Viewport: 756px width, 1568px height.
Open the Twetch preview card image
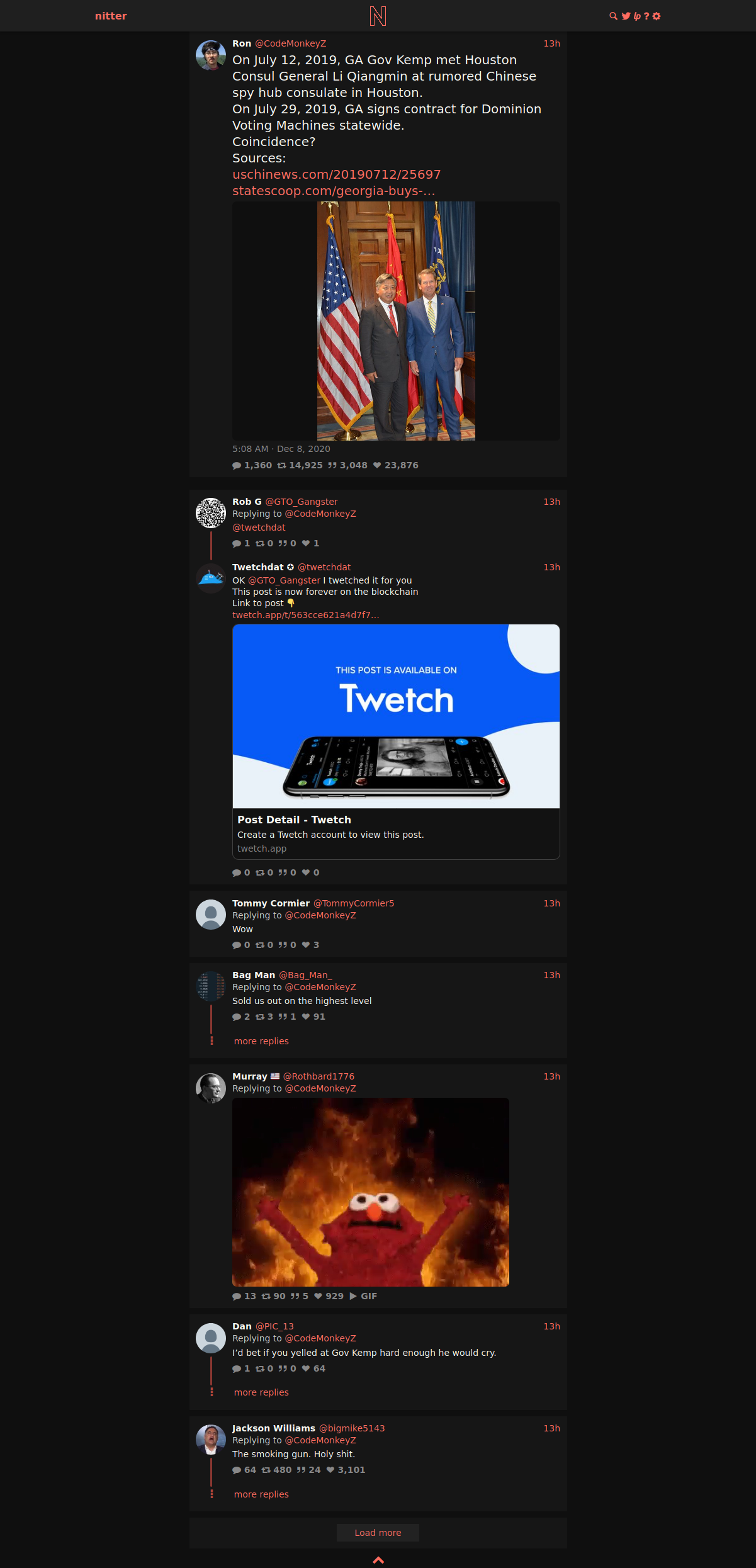(396, 716)
